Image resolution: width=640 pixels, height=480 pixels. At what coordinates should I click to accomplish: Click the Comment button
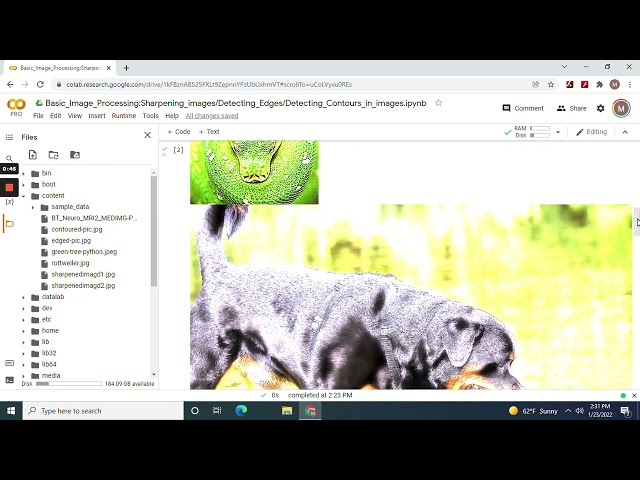tap(523, 108)
